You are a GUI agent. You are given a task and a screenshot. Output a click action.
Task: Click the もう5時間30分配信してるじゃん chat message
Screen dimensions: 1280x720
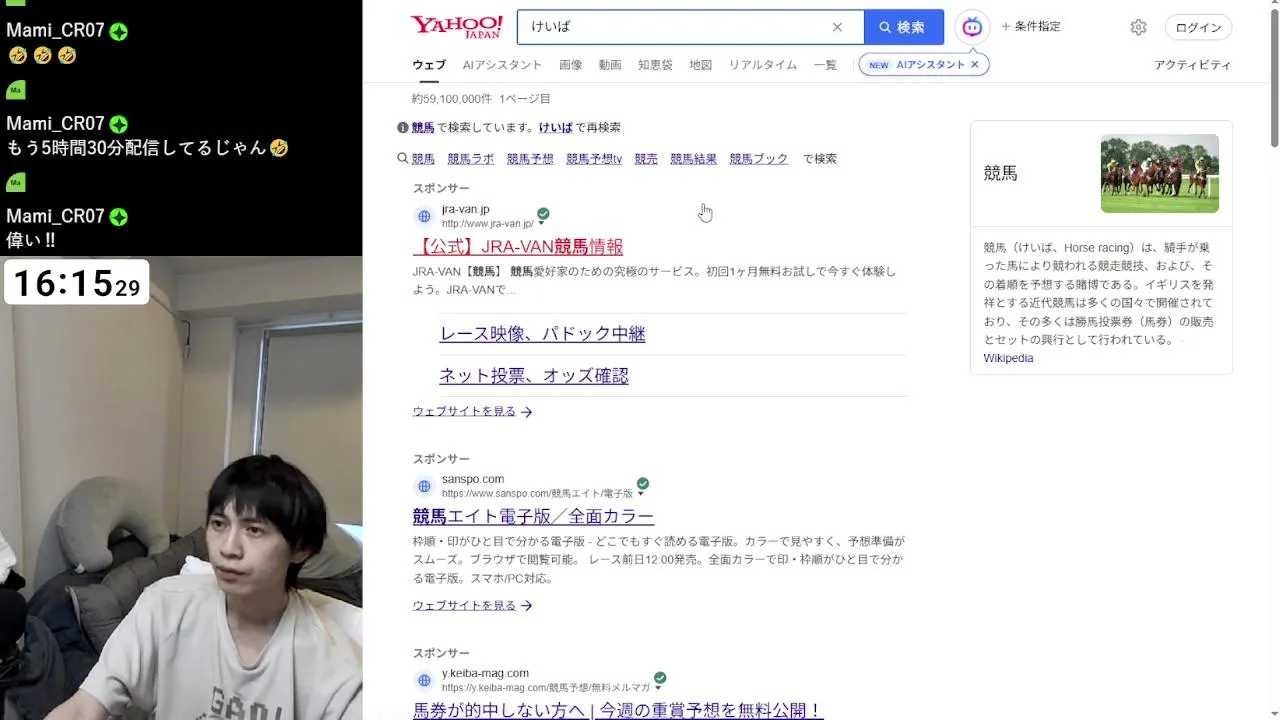point(147,148)
